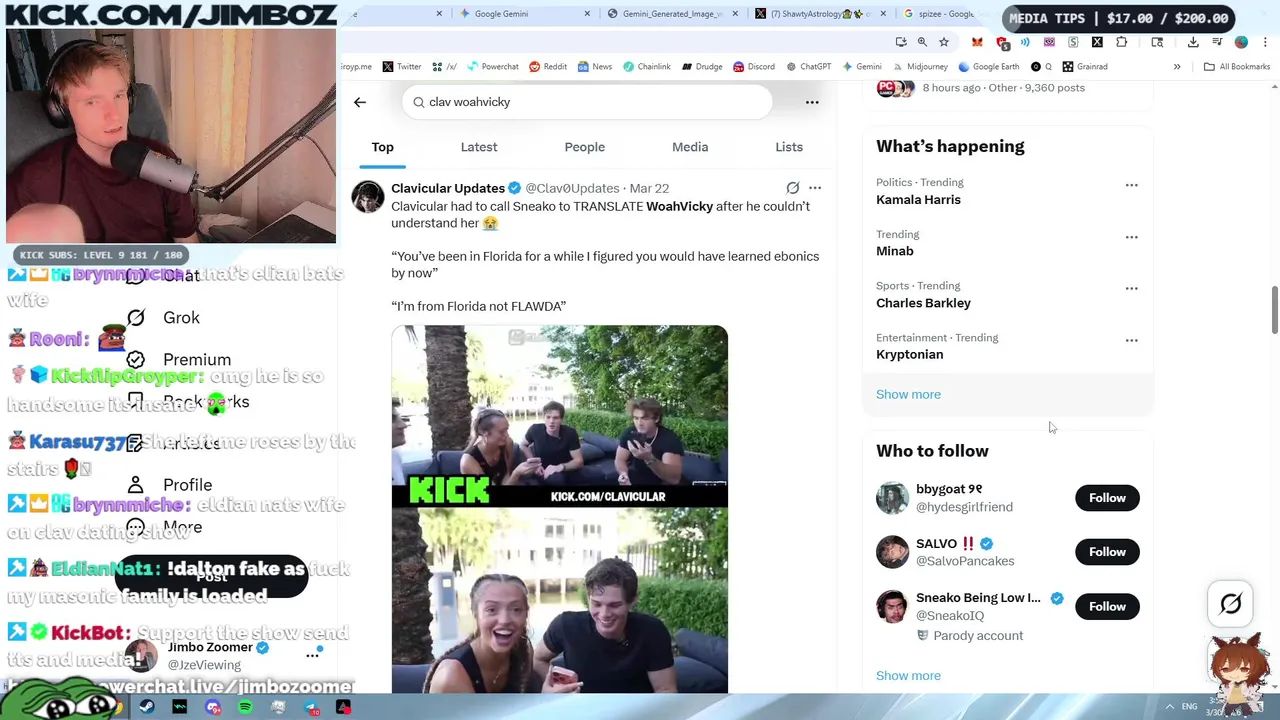Click the floating Grok button
The image size is (1280, 720).
coord(1231,603)
